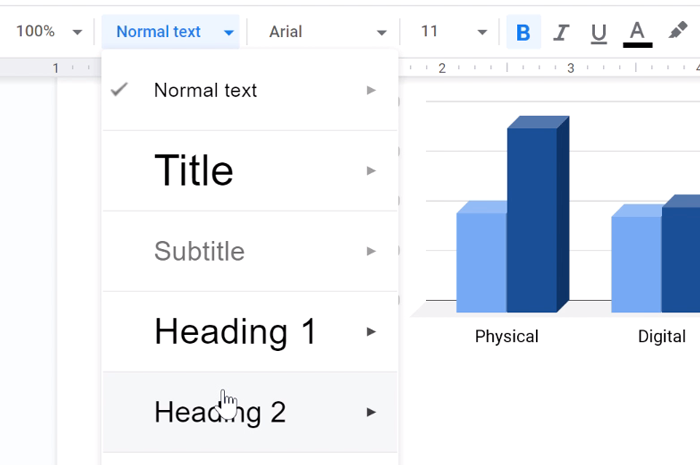Apply the Normal text style
The image size is (700, 465).
[205, 90]
